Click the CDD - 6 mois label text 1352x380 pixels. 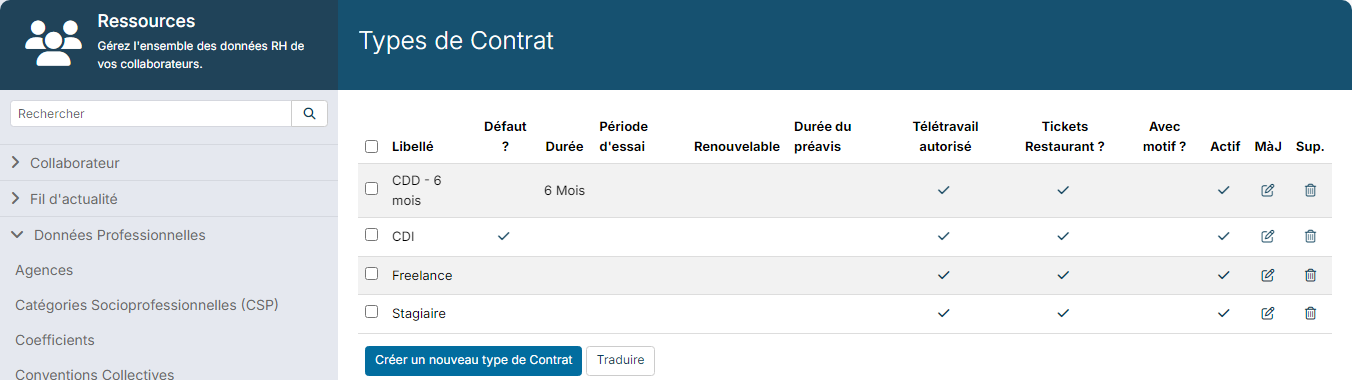[417, 190]
